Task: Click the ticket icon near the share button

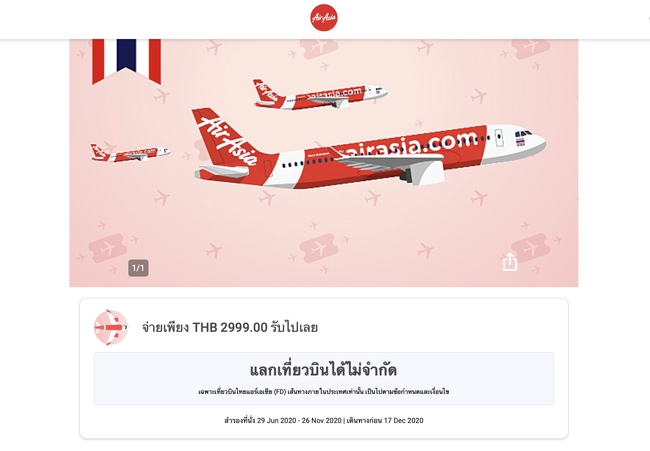Action: (530, 248)
